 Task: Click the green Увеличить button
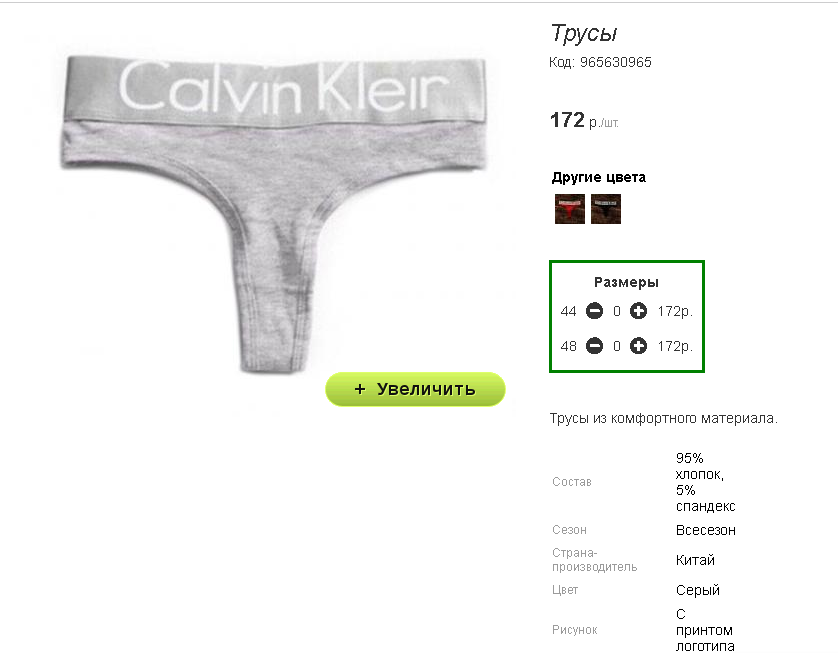pos(415,389)
